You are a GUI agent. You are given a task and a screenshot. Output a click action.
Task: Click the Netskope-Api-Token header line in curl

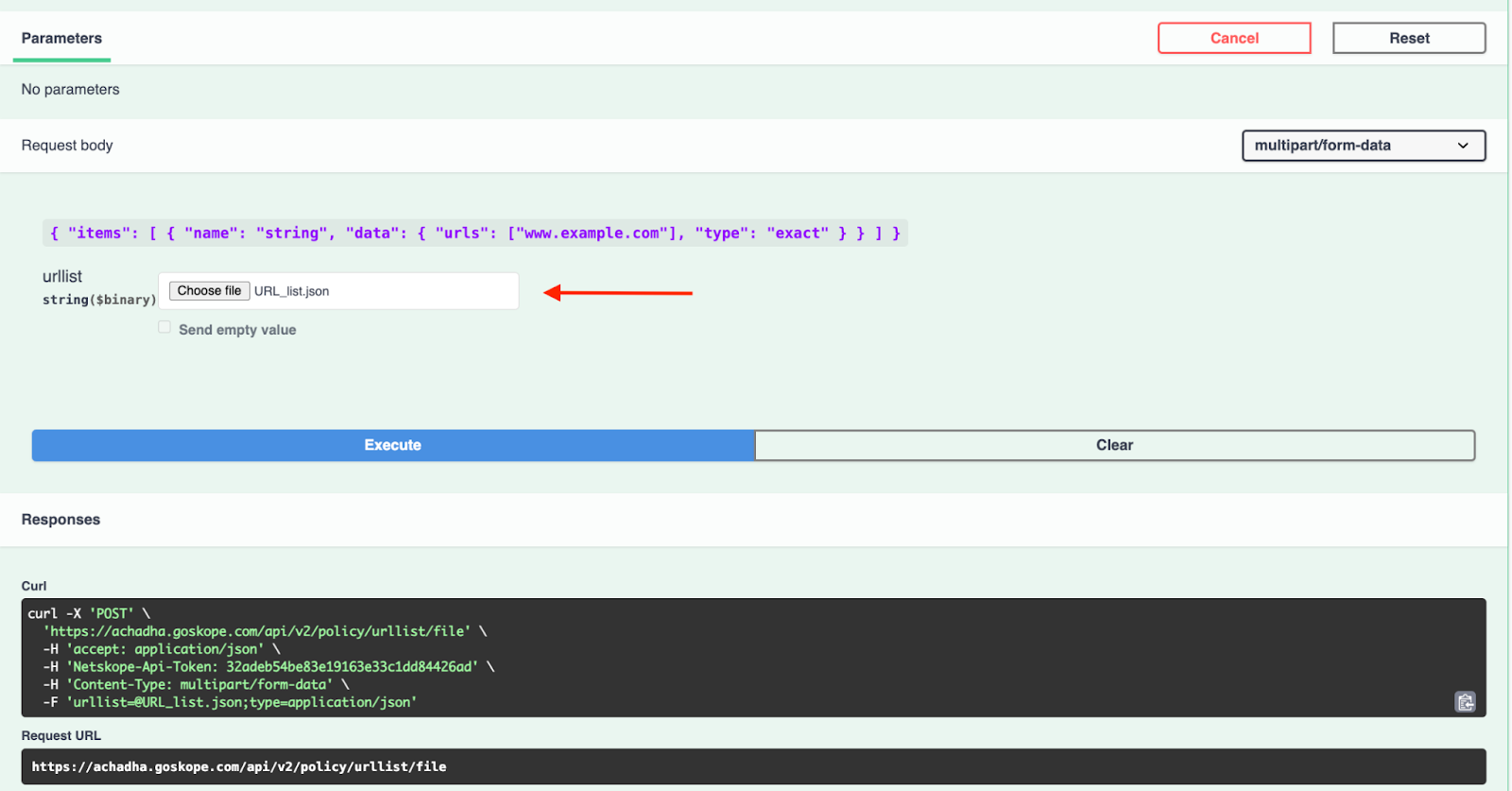click(268, 666)
